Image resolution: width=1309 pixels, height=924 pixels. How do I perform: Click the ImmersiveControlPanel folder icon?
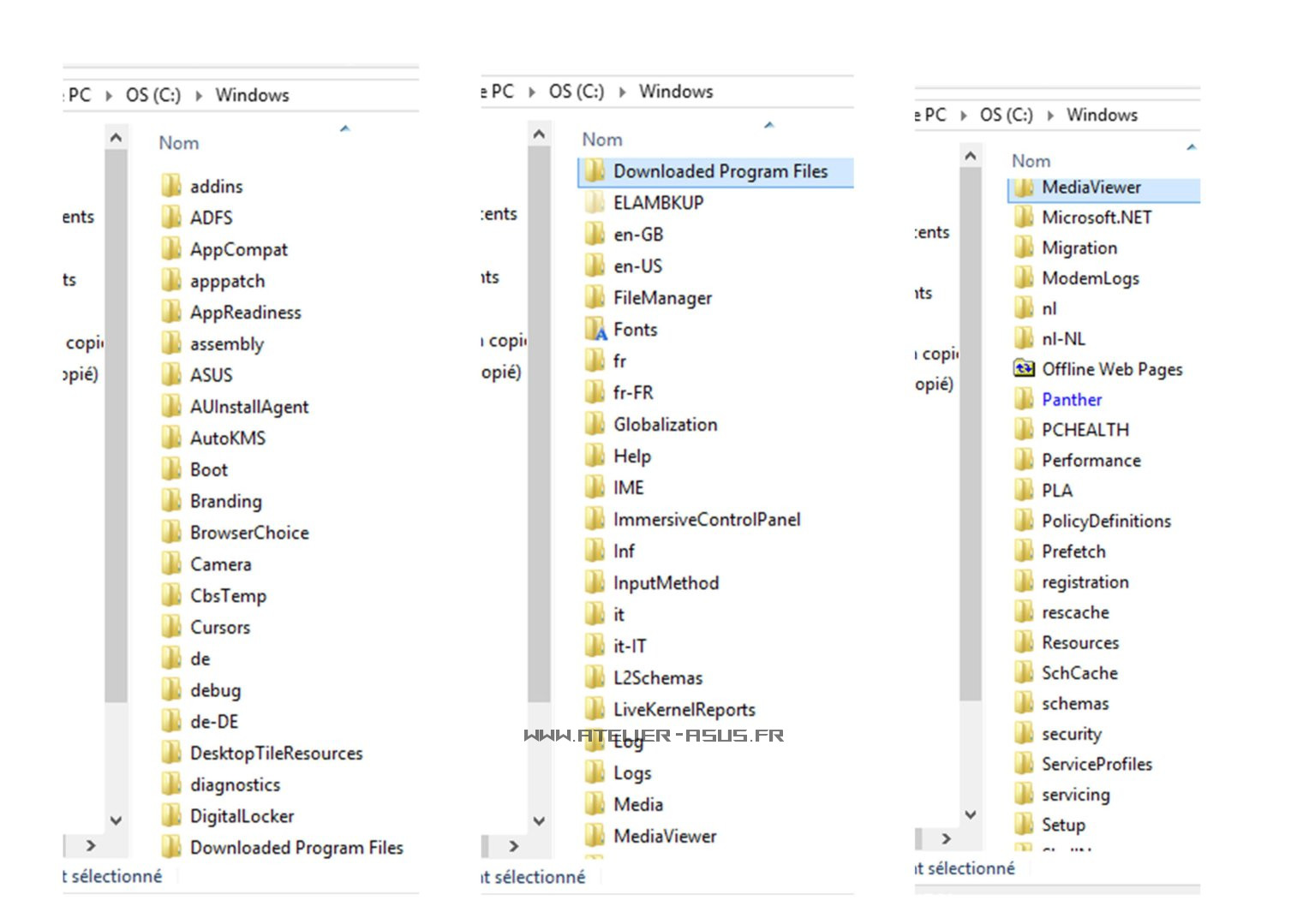click(595, 520)
